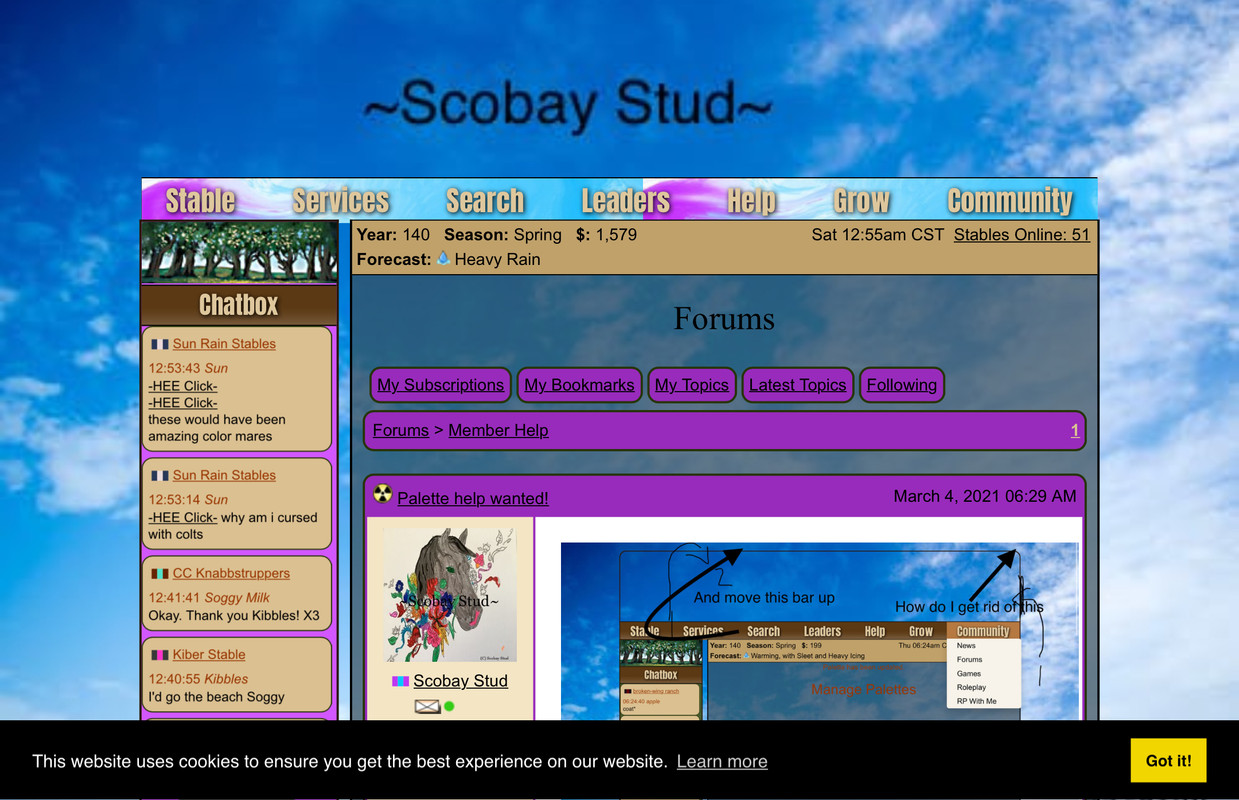Open the Leaders menu
Image resolution: width=1239 pixels, height=800 pixels.
click(625, 201)
